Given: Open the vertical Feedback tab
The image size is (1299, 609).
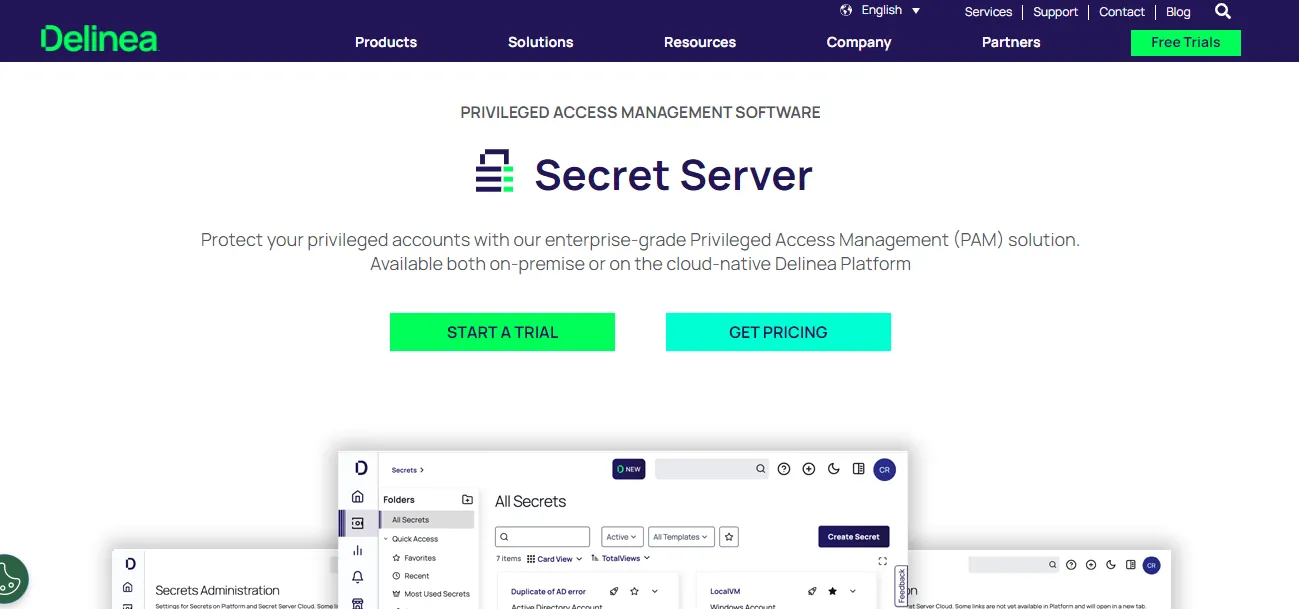Looking at the screenshot, I should pyautogui.click(x=901, y=586).
